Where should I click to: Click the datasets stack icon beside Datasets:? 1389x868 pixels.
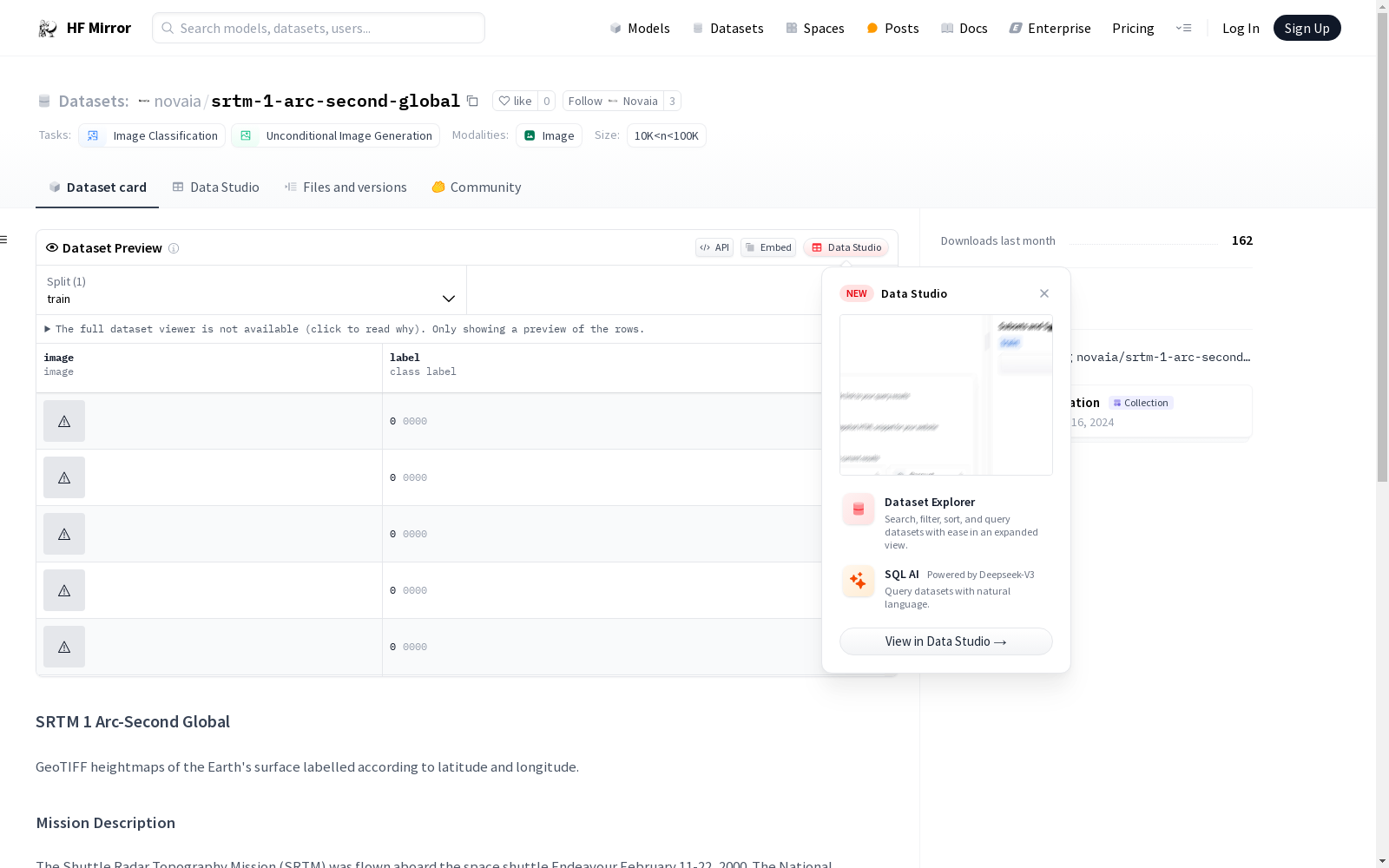(x=44, y=101)
